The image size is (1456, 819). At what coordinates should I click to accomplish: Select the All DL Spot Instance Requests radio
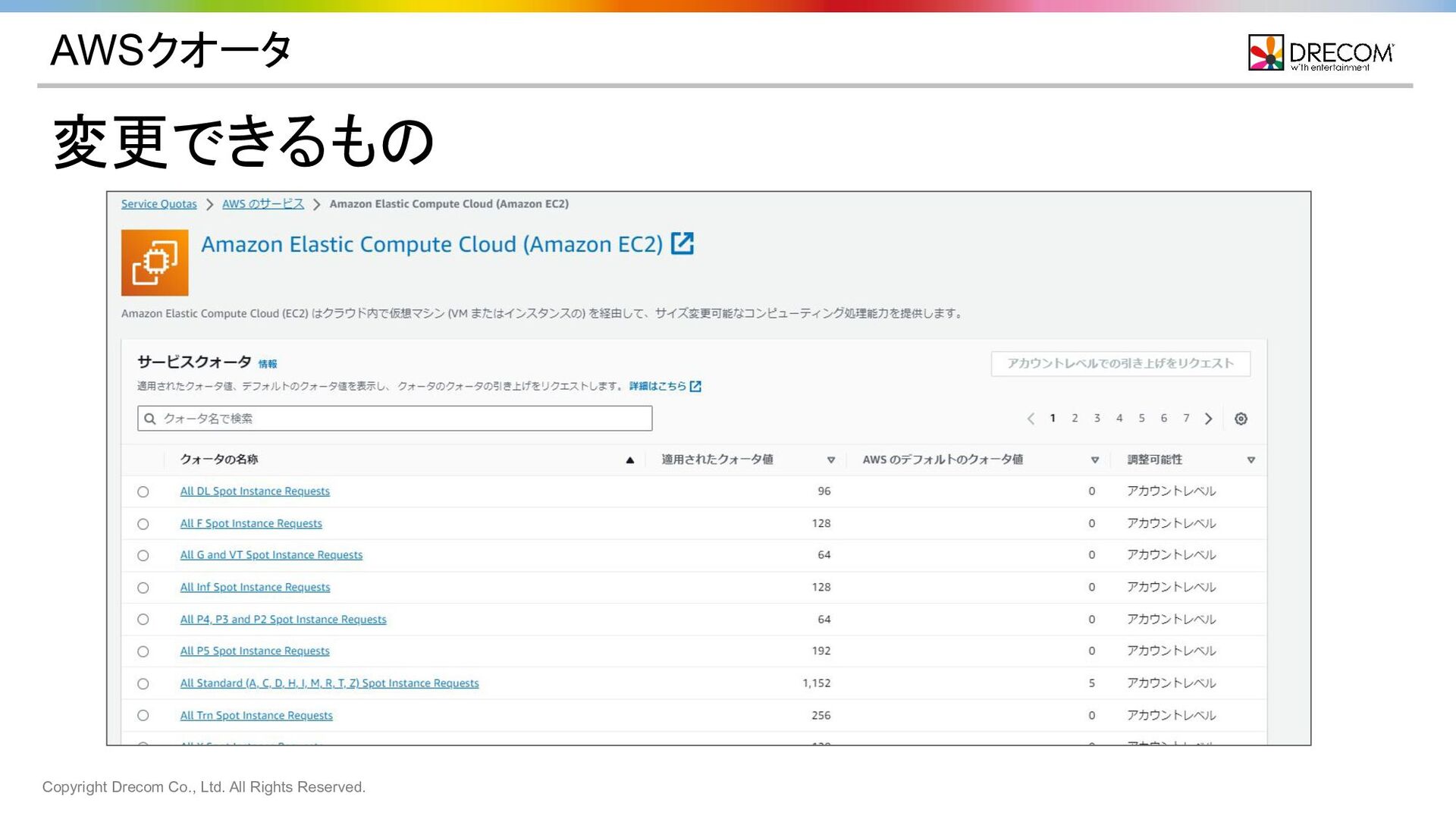(x=143, y=491)
